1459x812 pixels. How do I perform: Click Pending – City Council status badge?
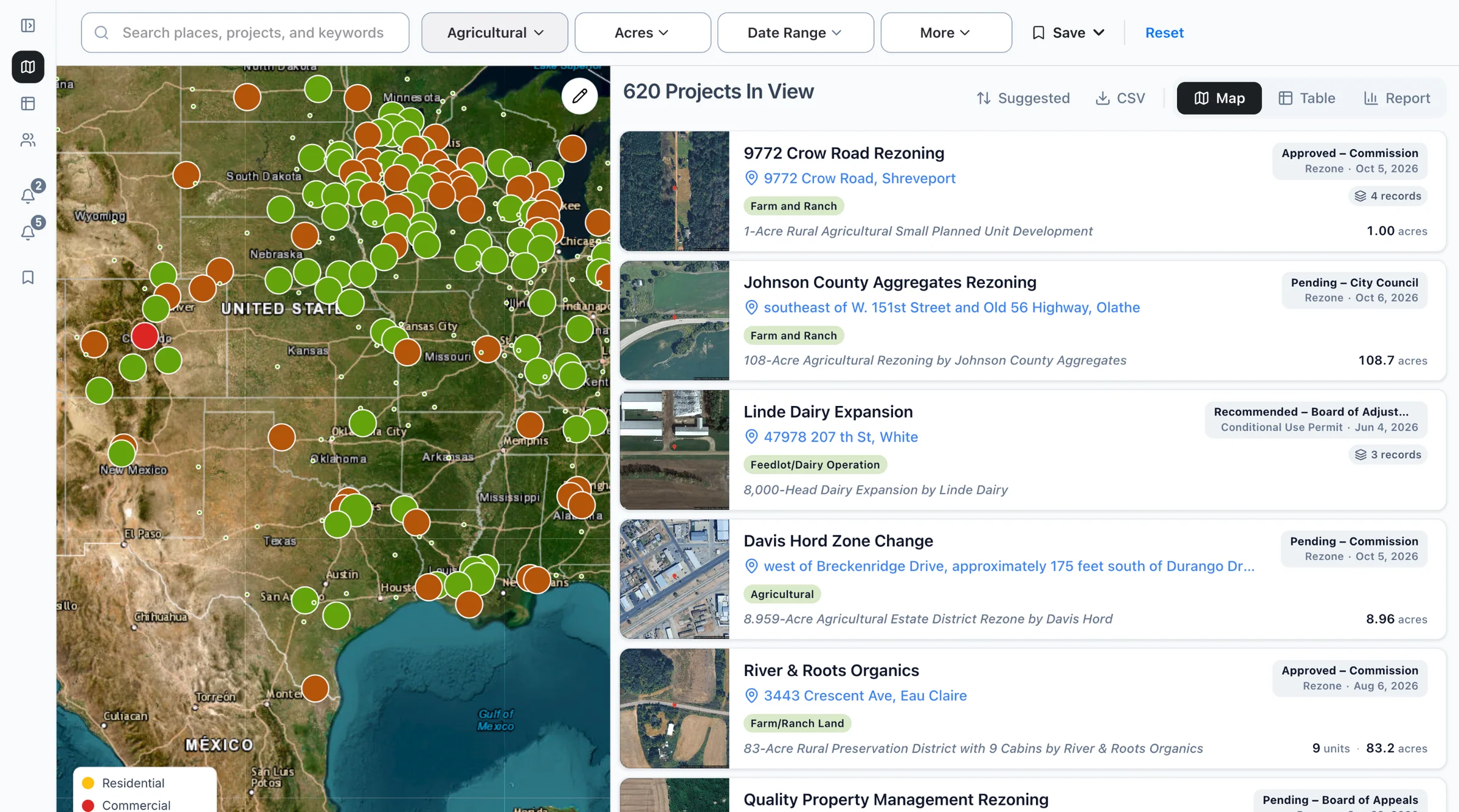1354,290
